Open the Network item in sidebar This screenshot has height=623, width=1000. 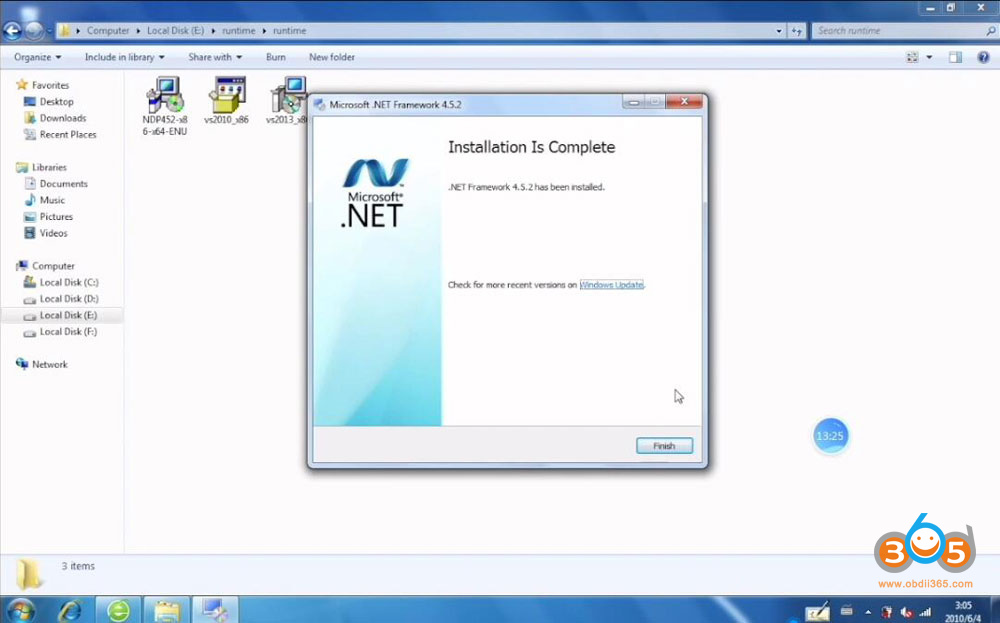pos(49,364)
